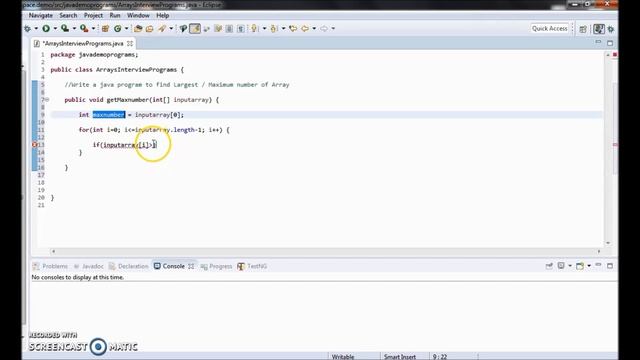The height and width of the screenshot is (360, 640).
Task: Switch to the Problems tab
Action: click(51, 266)
